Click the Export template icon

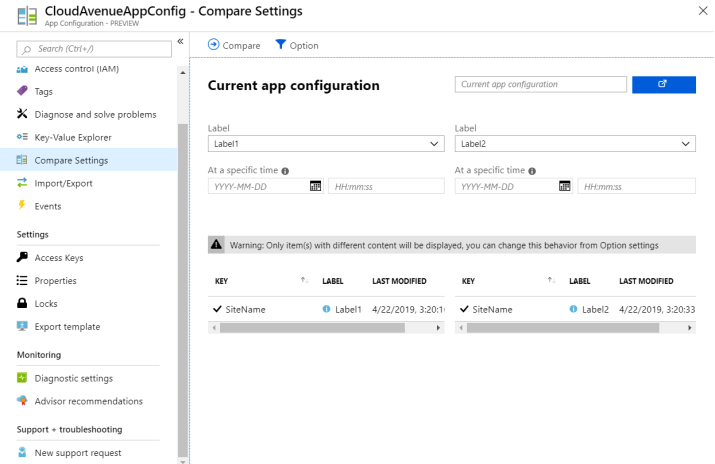point(22,326)
